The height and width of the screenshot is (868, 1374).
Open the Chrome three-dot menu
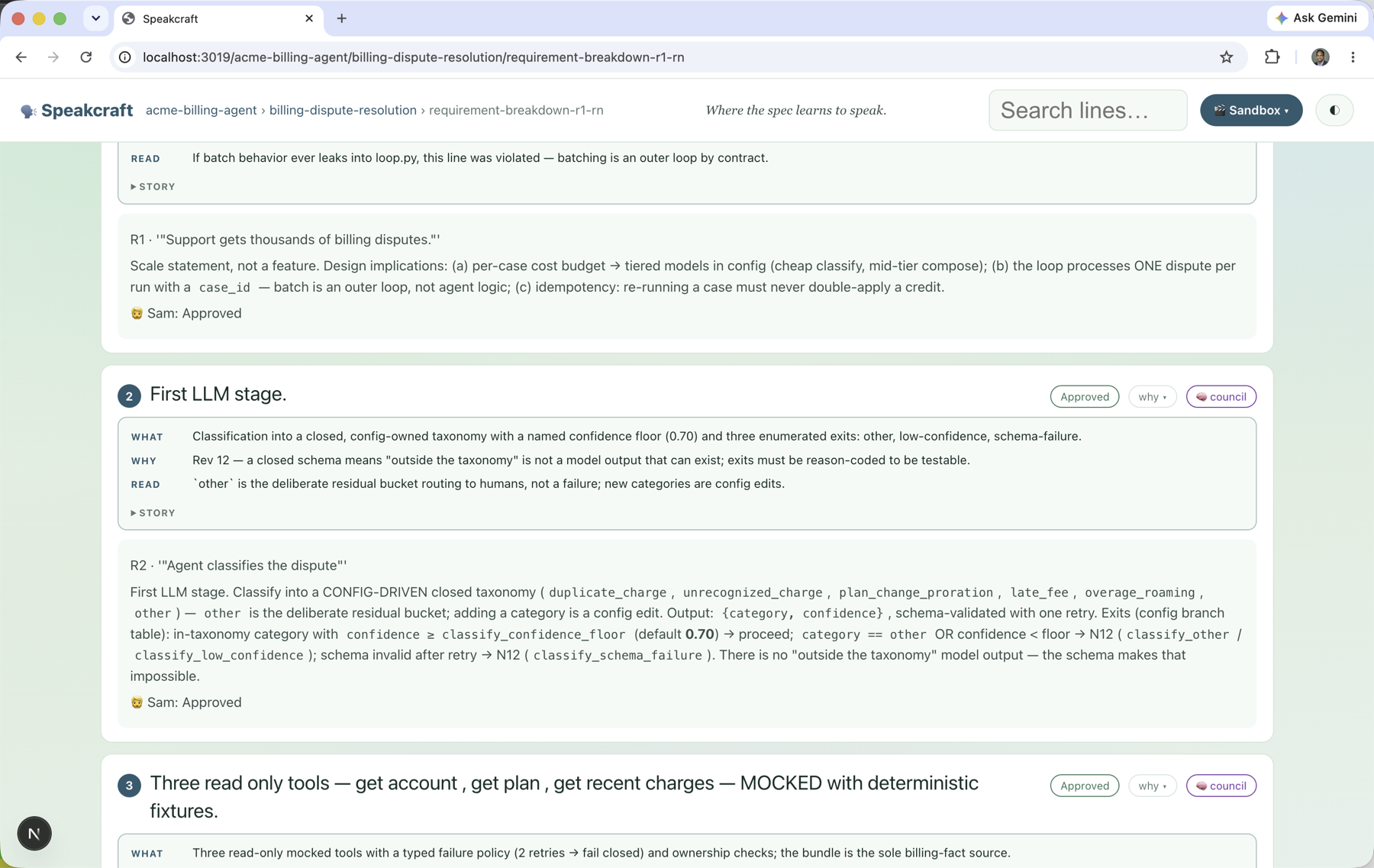[1353, 57]
